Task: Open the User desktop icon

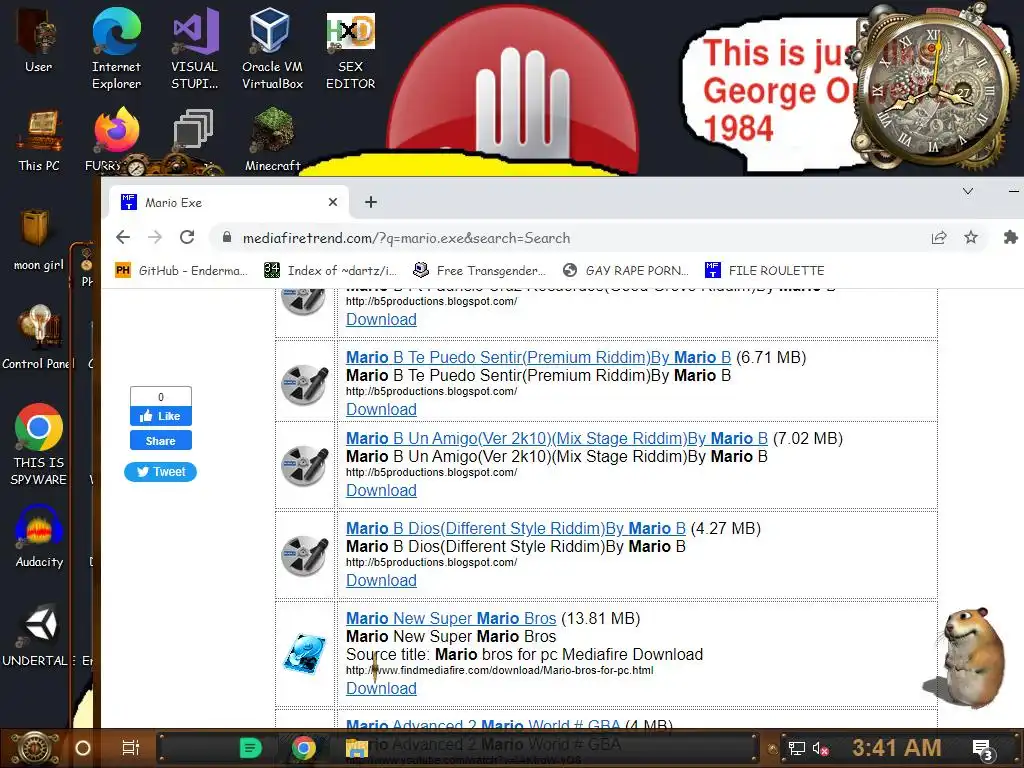Action: [39, 40]
